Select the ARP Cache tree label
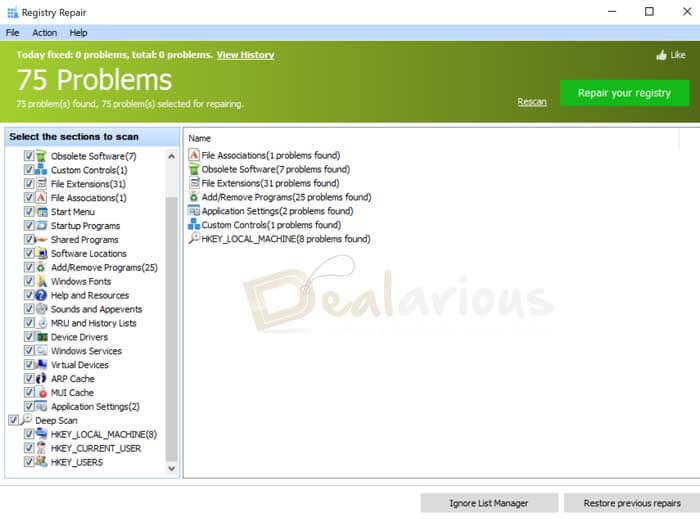The image size is (700, 519). [x=73, y=379]
